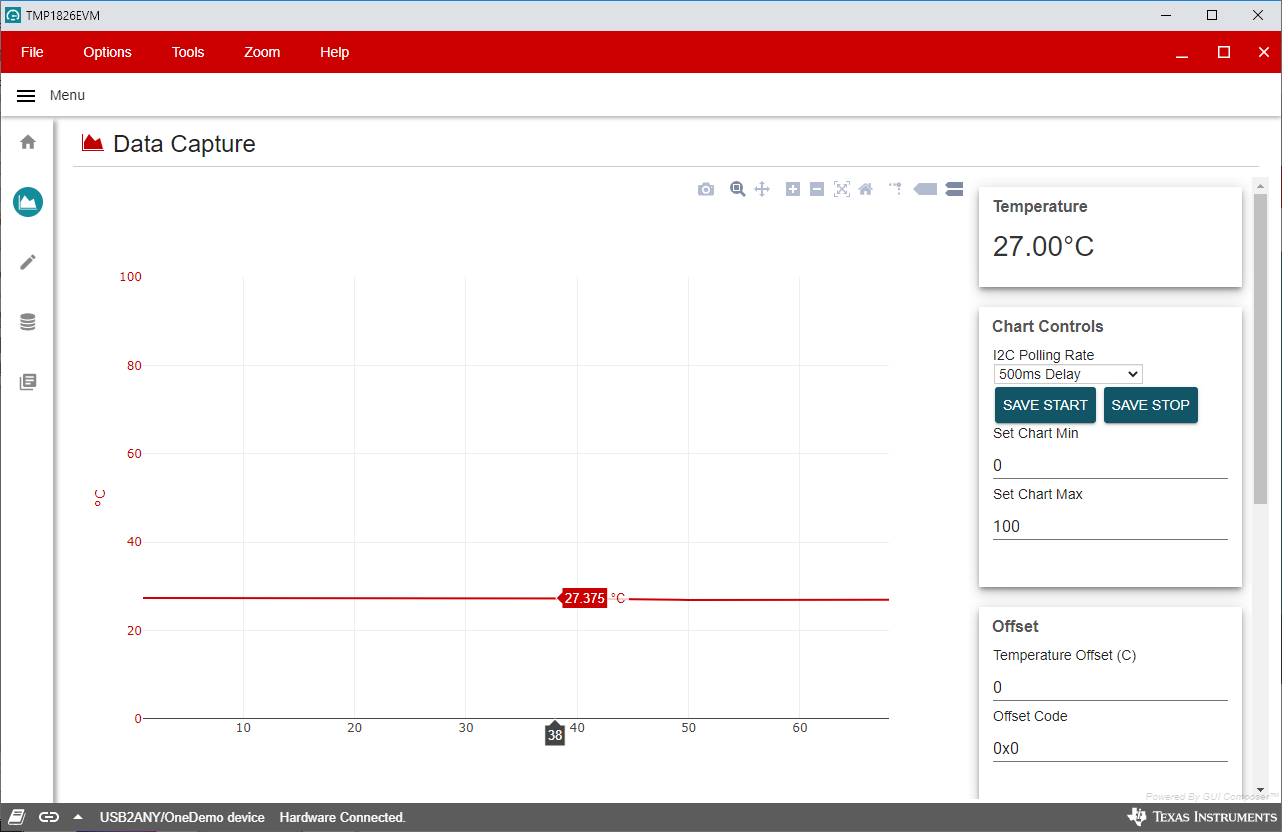This screenshot has width=1282, height=832.
Task: Expand the status bar up-arrow
Action: tap(78, 817)
